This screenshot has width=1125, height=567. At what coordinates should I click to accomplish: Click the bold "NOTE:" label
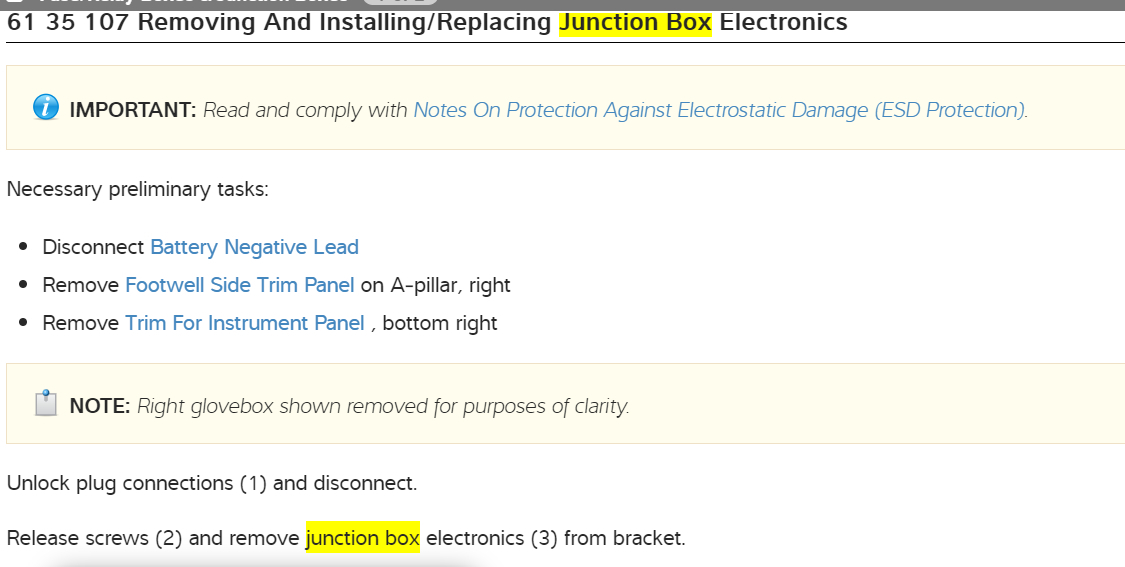coord(100,406)
